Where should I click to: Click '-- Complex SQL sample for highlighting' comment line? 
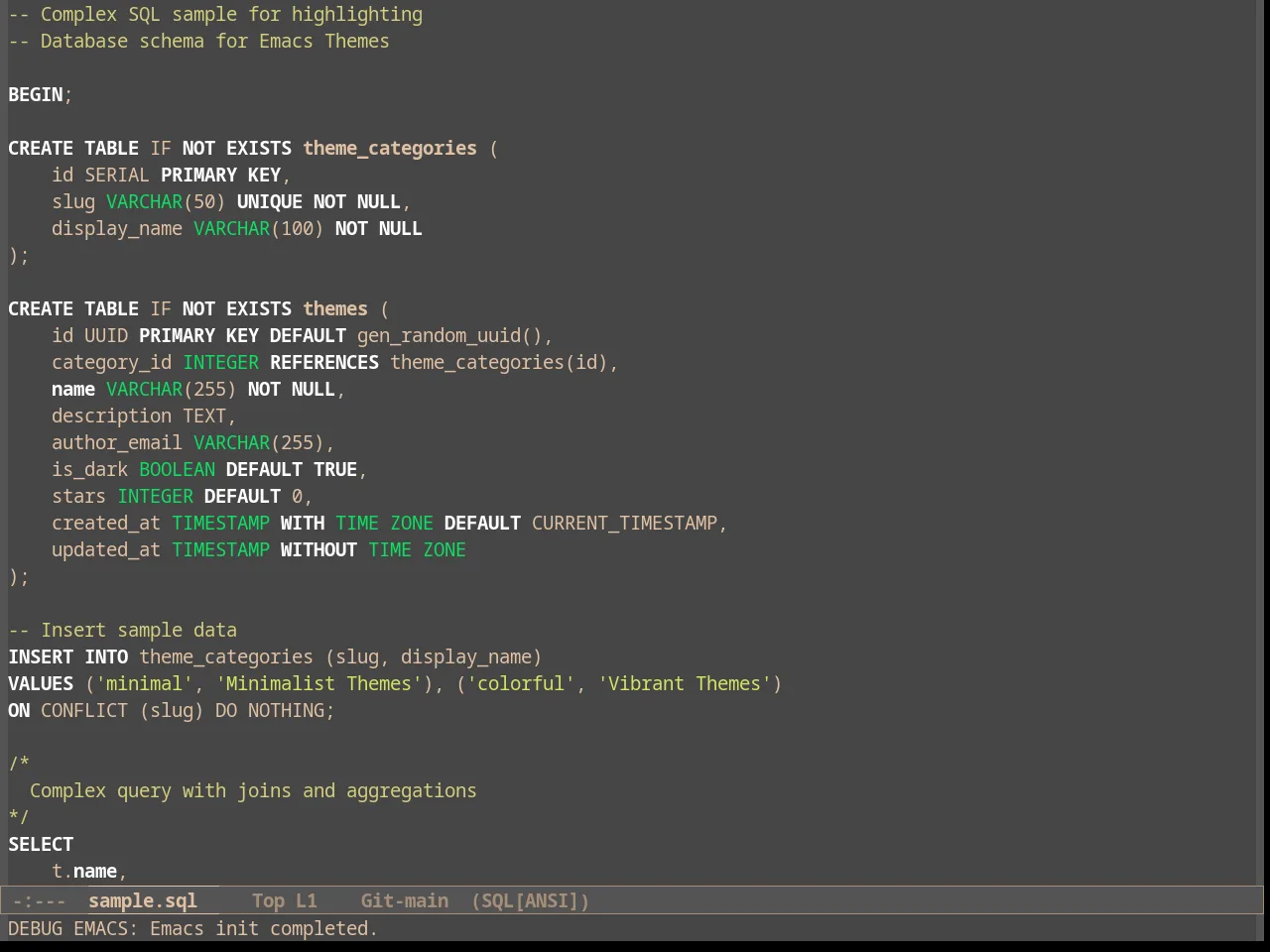coord(215,14)
